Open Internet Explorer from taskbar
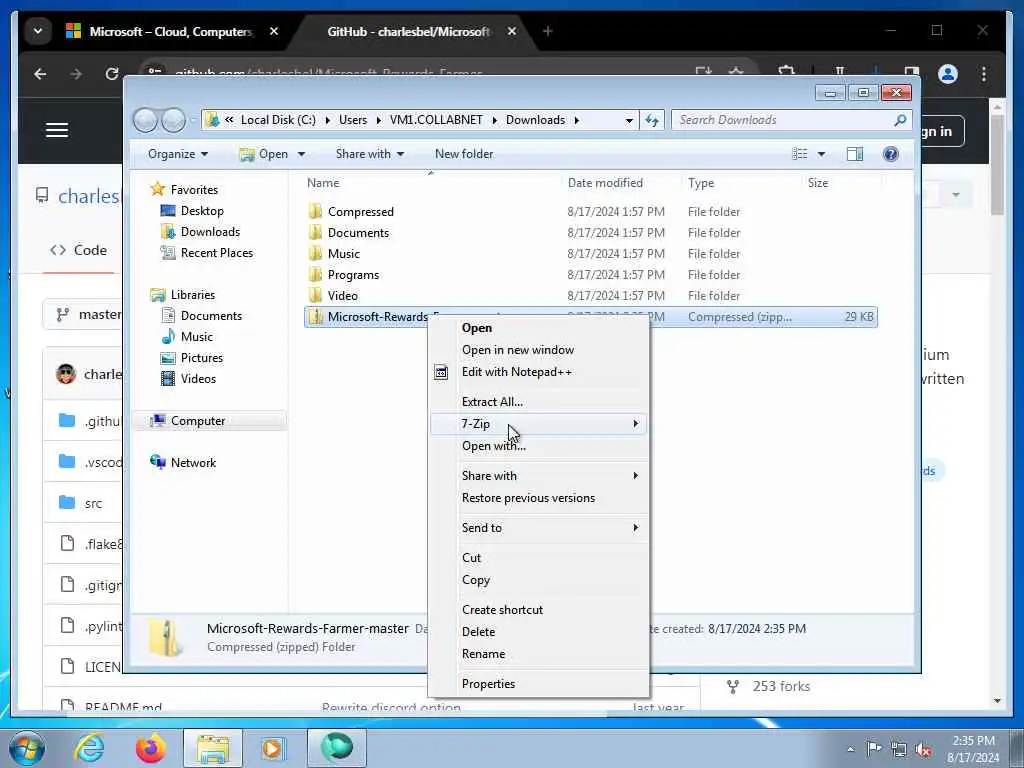The width and height of the screenshot is (1024, 768). pyautogui.click(x=89, y=748)
